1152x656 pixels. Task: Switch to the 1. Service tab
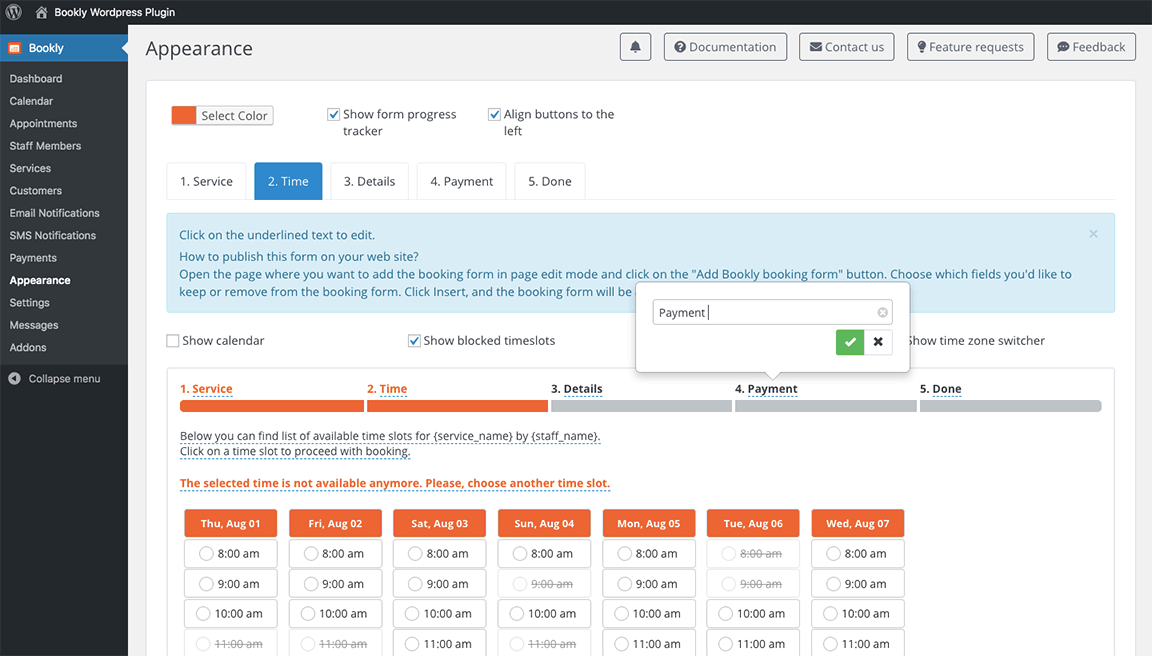206,181
